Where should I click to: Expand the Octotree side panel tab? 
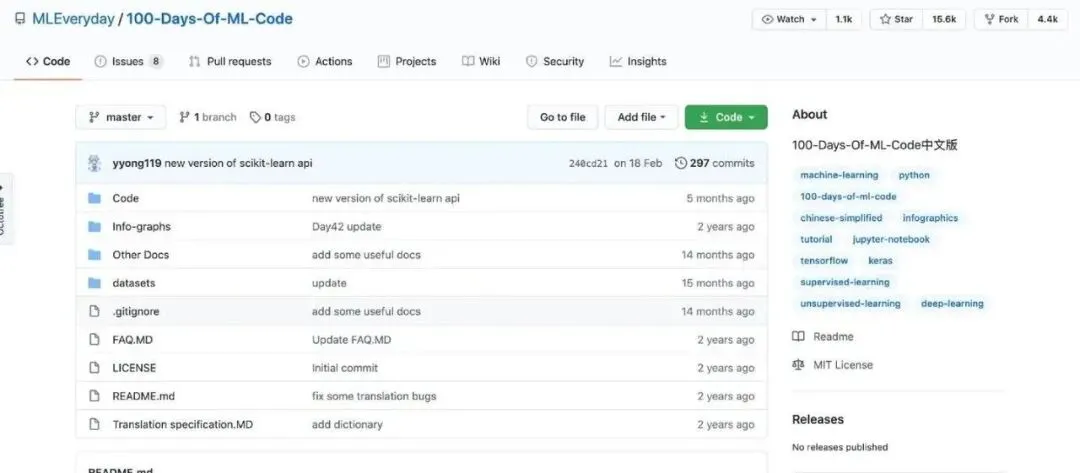[x=6, y=209]
